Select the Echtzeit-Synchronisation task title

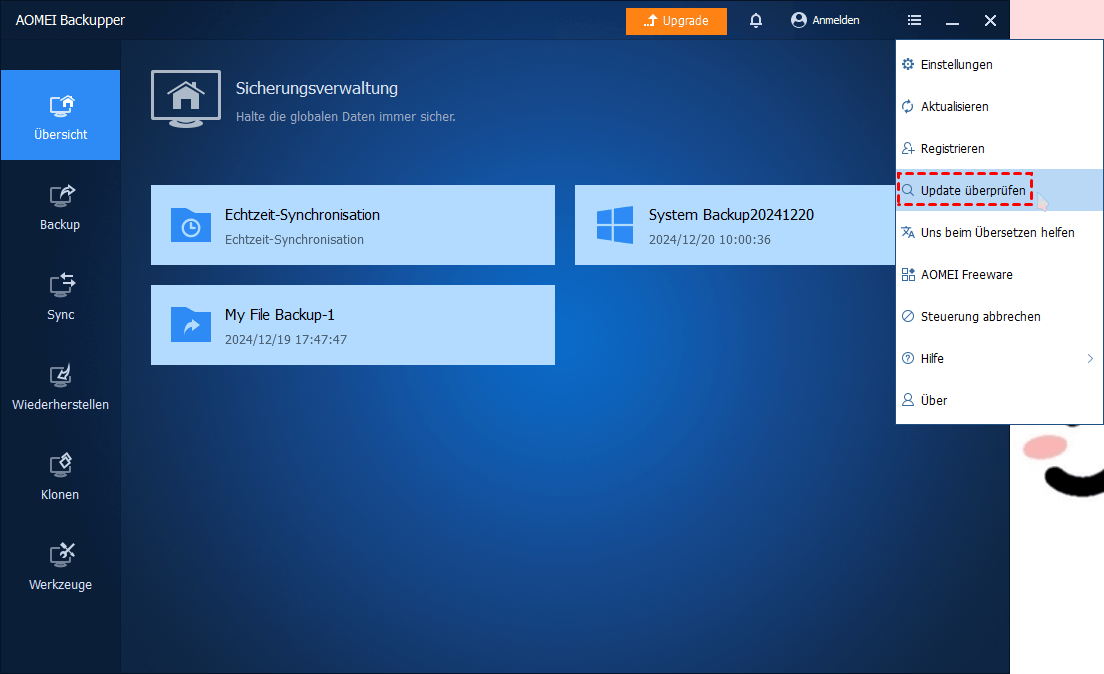pos(302,215)
